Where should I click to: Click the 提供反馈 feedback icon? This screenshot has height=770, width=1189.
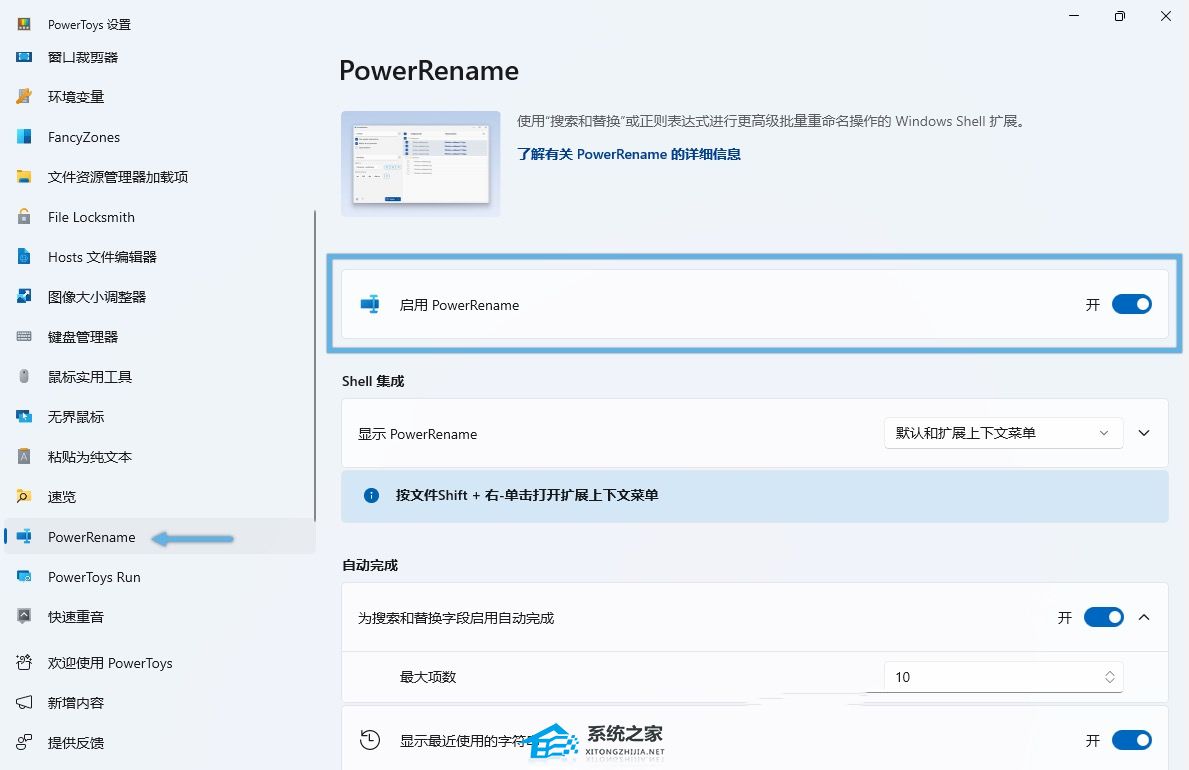coord(24,742)
